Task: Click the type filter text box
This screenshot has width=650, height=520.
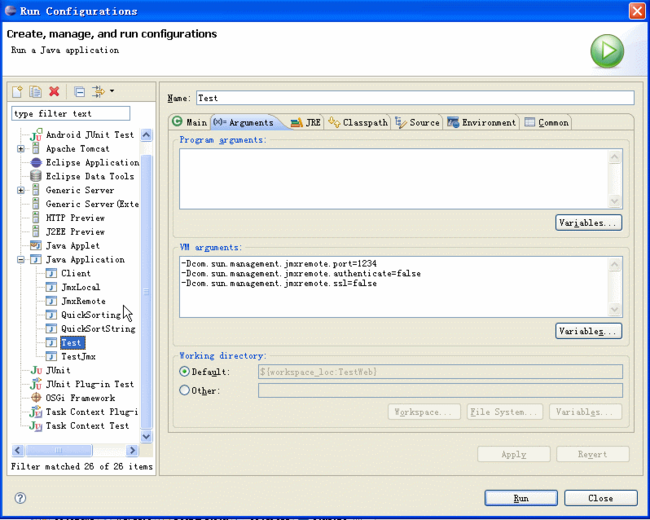Action: point(71,113)
